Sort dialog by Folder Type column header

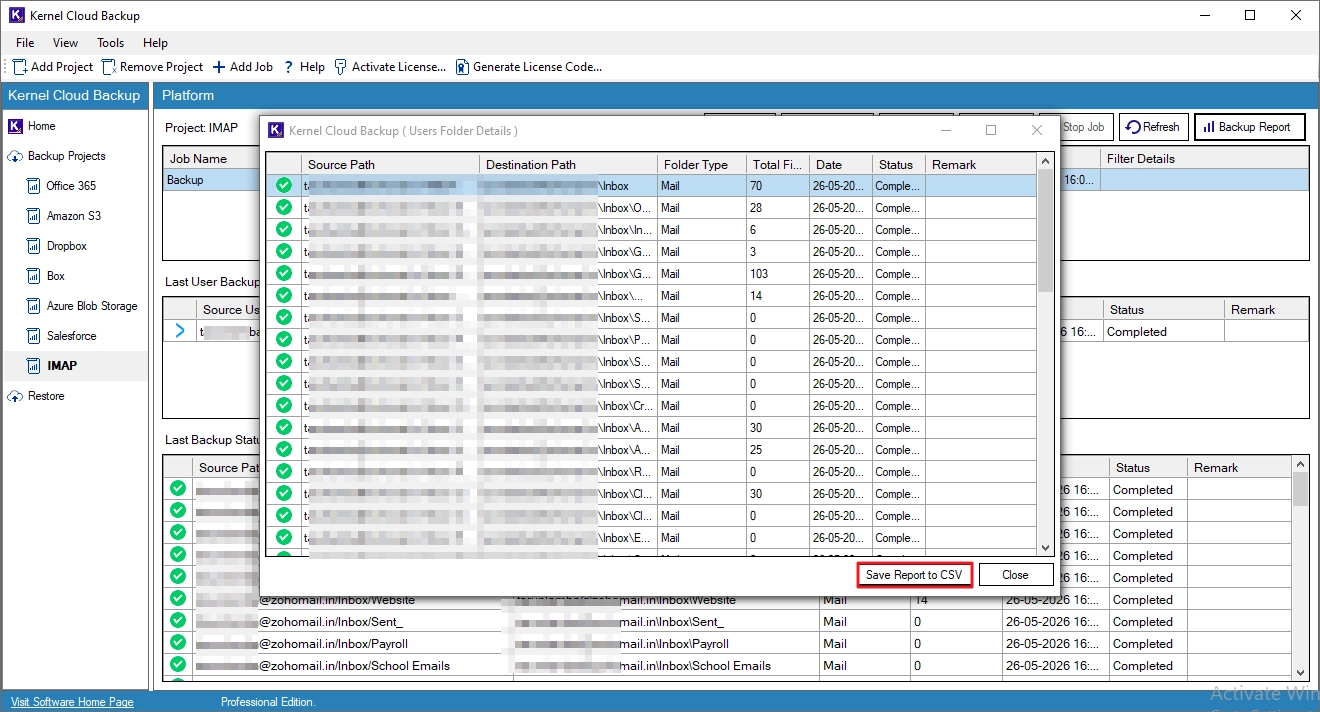click(702, 165)
